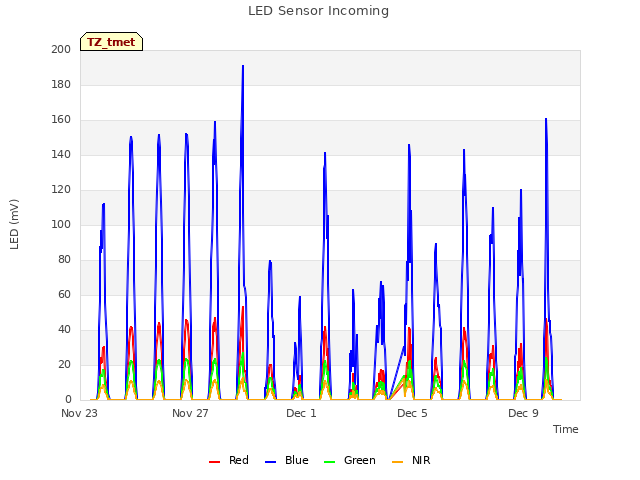Click the tallest blue peak near 190 mV

243,66
